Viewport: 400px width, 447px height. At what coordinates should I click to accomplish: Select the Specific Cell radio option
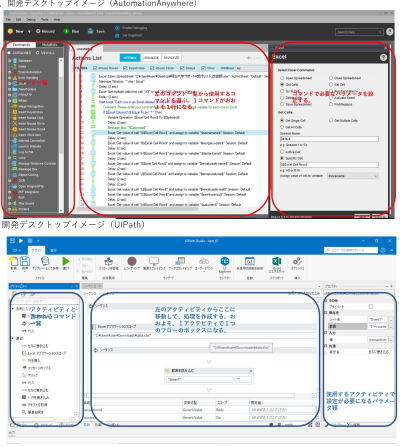click(282, 158)
